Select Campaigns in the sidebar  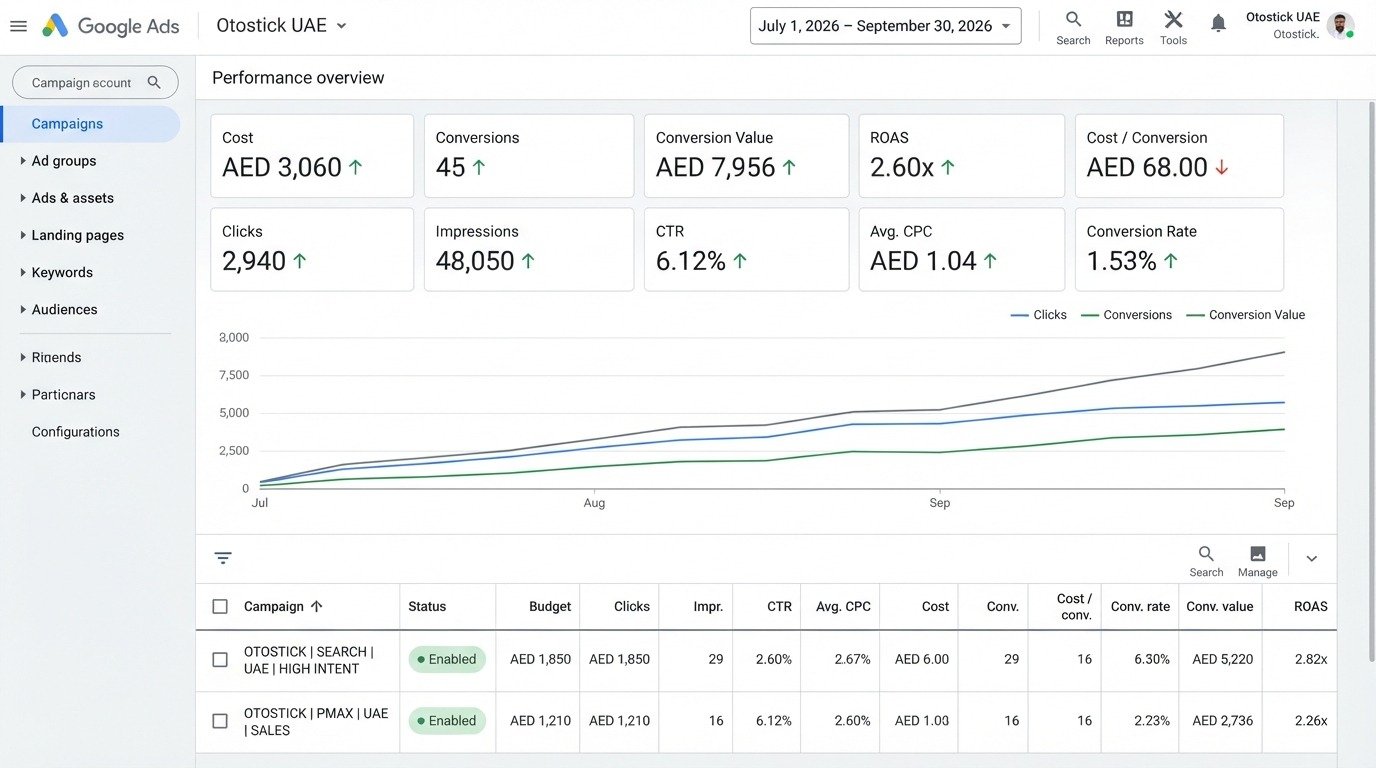tap(90, 124)
